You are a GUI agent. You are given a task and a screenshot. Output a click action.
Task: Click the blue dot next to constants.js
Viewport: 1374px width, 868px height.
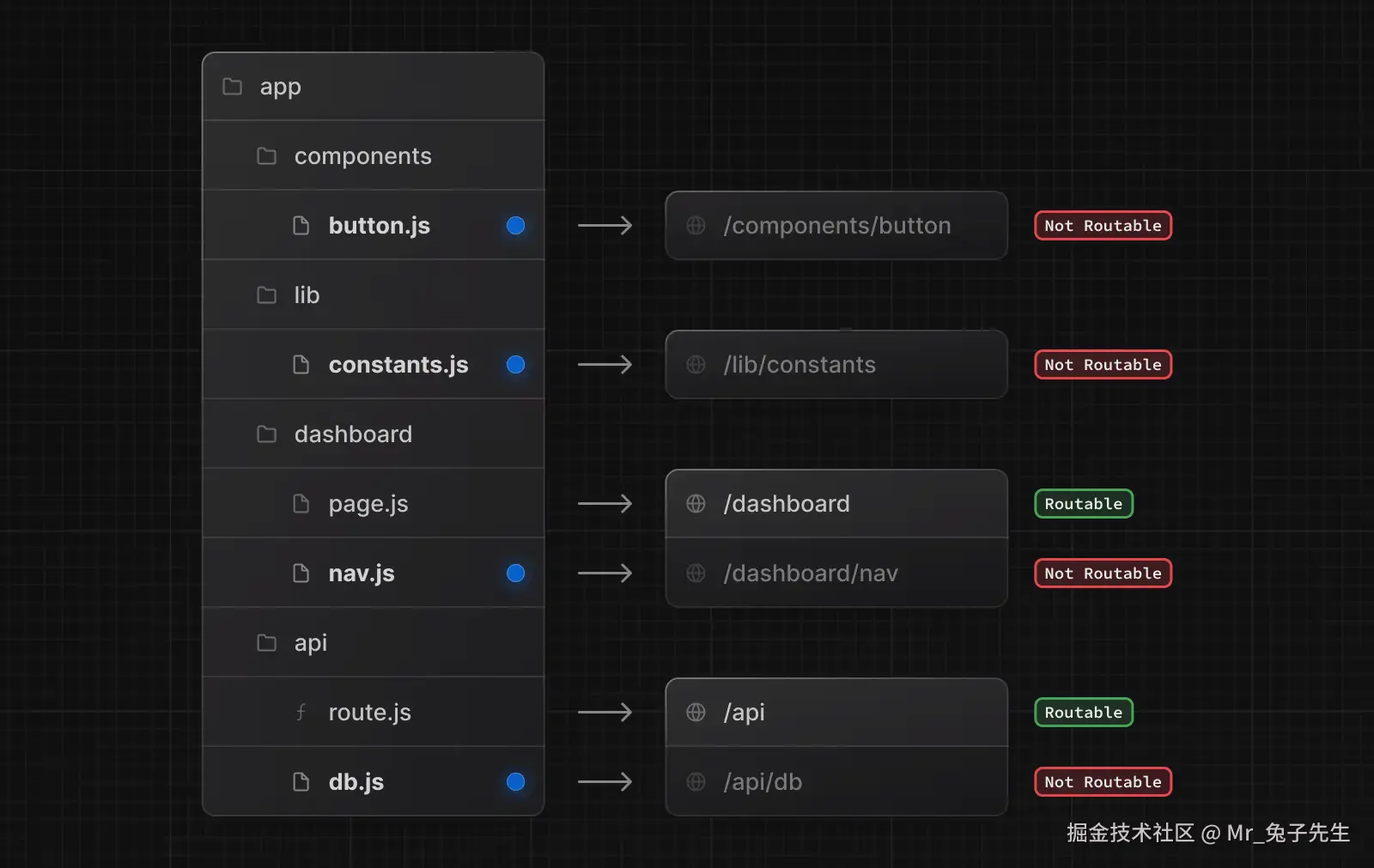[515, 365]
